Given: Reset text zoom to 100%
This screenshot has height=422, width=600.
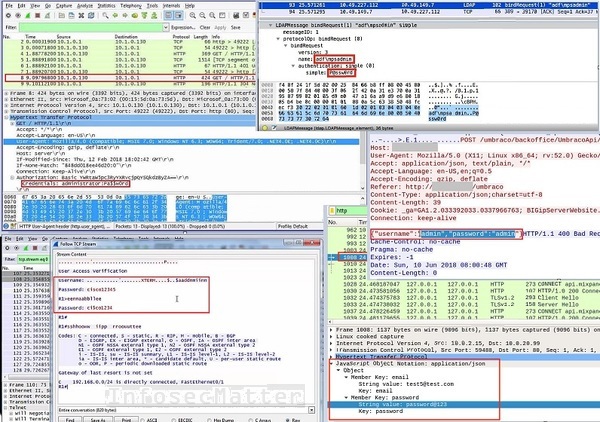Looking at the screenshot, I should (x=212, y=15).
